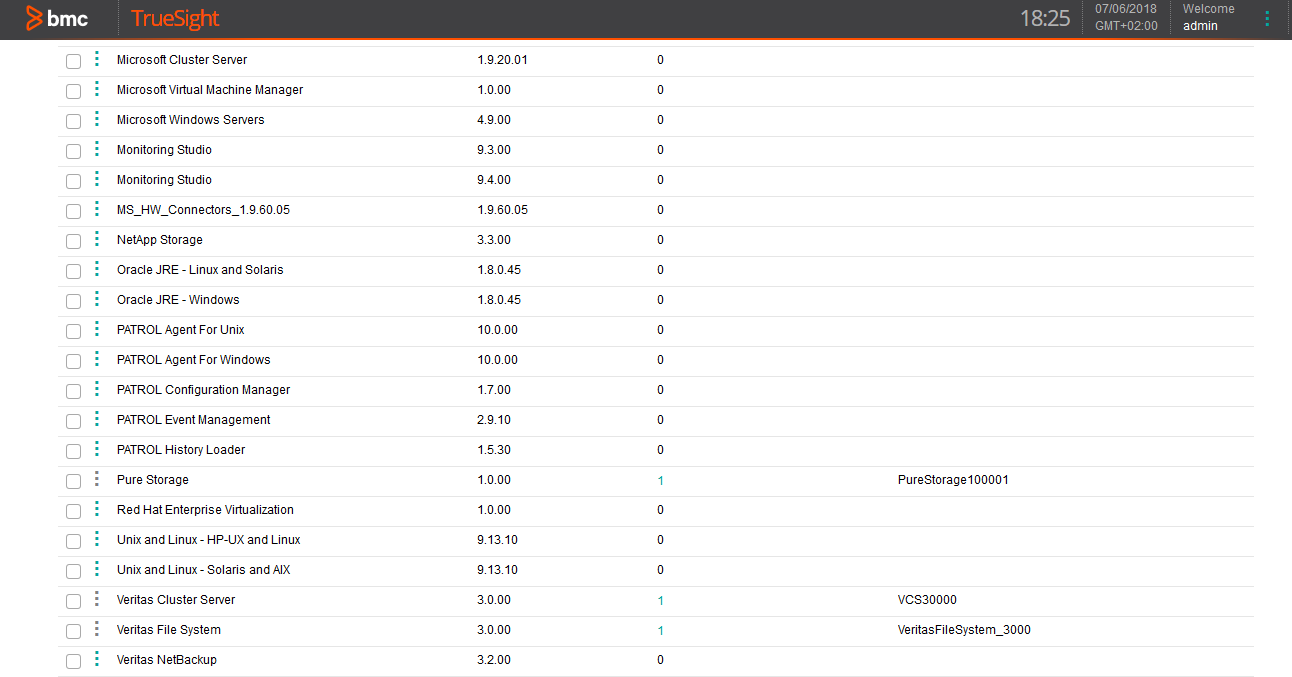Click the TrueSight product title
Viewport: 1292px width, 677px height.
click(x=175, y=18)
